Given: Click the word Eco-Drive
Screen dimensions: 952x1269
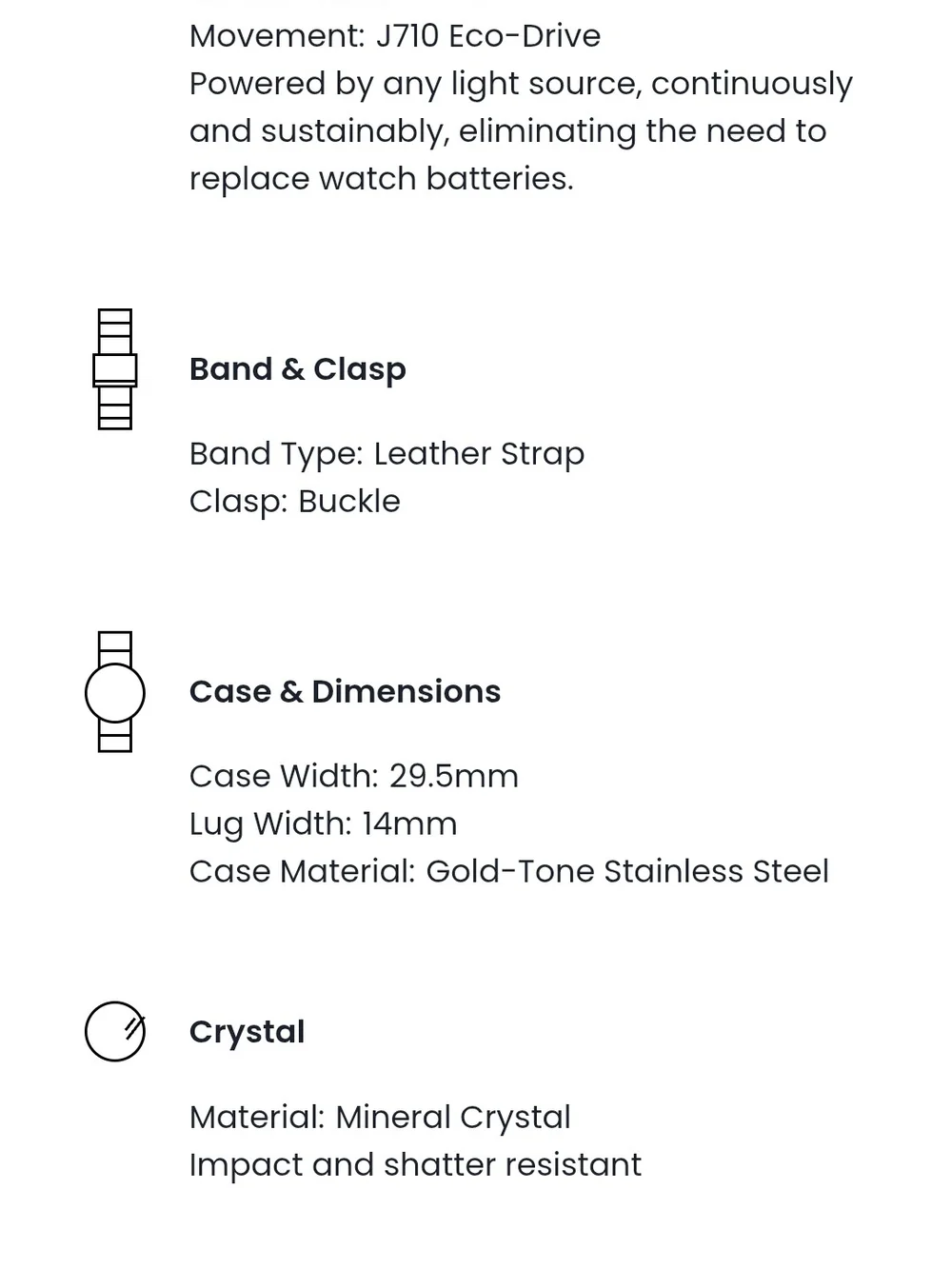Looking at the screenshot, I should [525, 36].
